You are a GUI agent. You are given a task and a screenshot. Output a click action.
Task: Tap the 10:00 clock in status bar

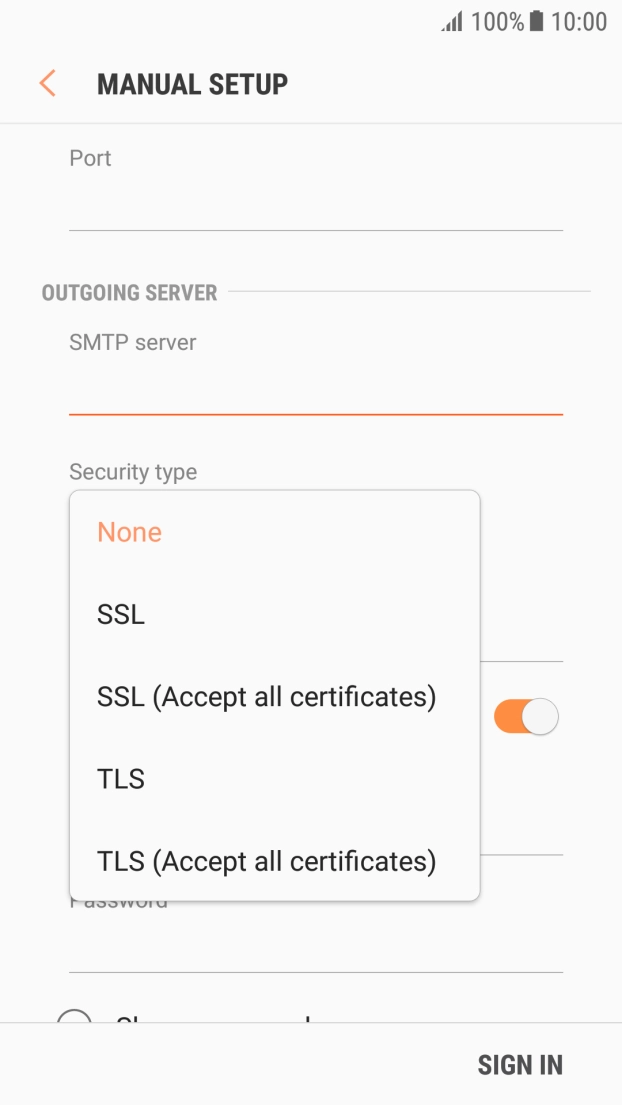pos(579,22)
